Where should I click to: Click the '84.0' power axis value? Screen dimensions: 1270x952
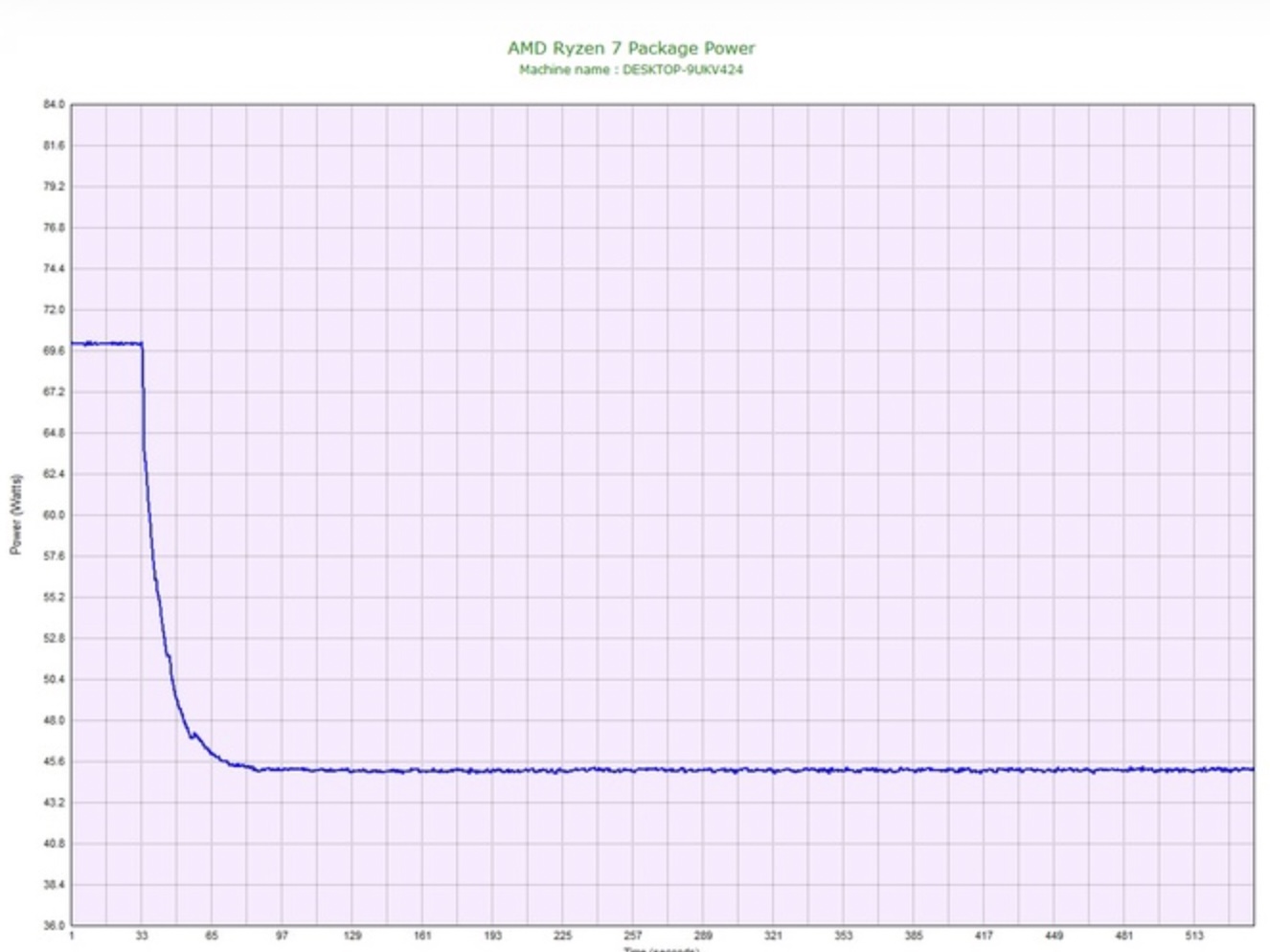coord(54,104)
